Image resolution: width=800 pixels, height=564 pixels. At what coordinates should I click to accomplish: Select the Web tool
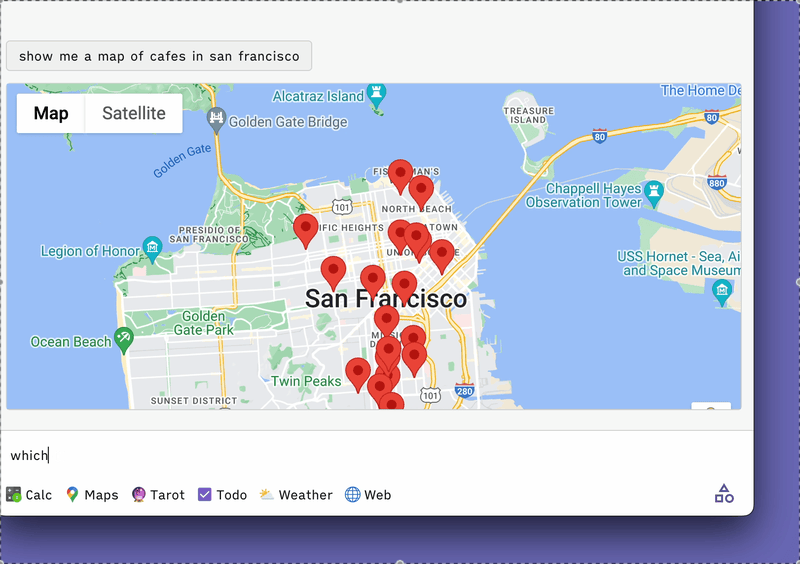point(368,495)
